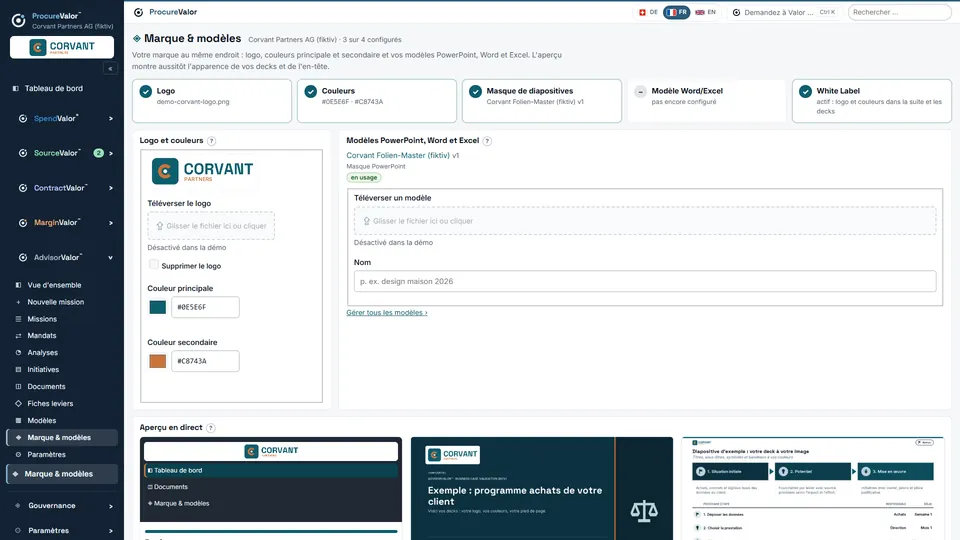Click the Tableau de bord sidebar icon
Screen dimensions: 960x540
pyautogui.click(x=16, y=88)
